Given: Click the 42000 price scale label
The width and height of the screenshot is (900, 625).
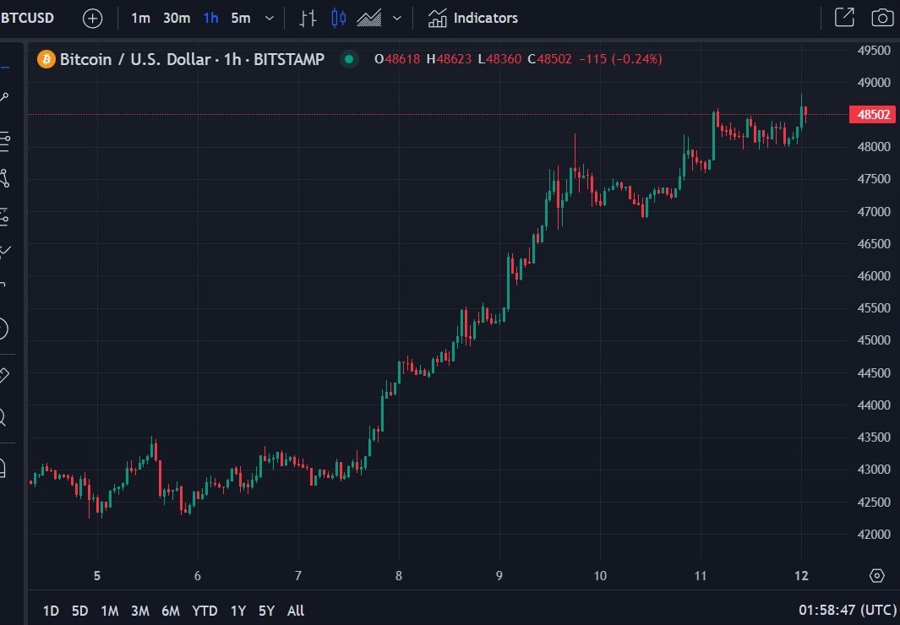Looking at the screenshot, I should [x=874, y=534].
